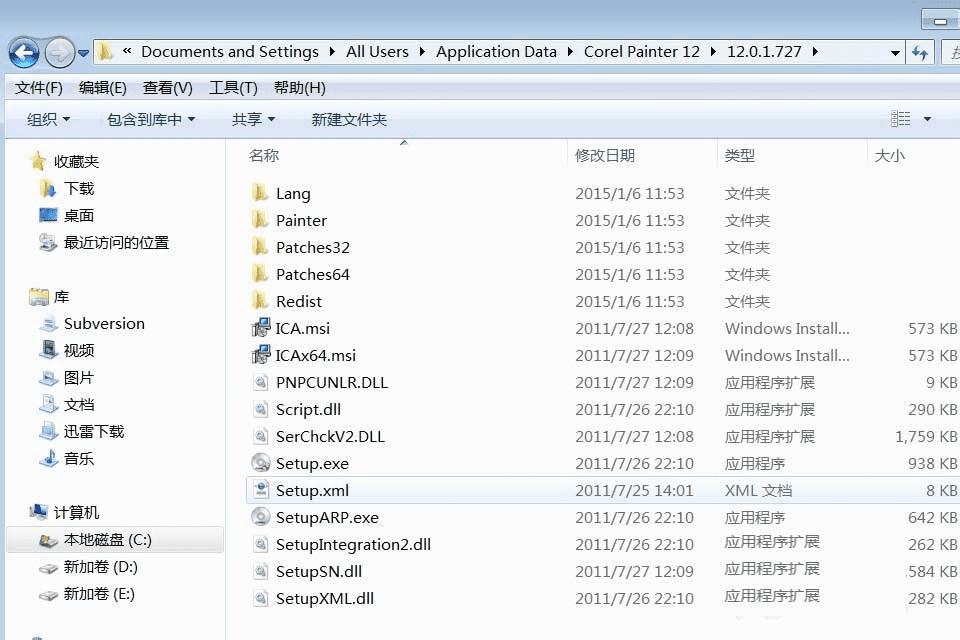Click the change view layout icon
Screen dimensions: 960x640
[900, 119]
